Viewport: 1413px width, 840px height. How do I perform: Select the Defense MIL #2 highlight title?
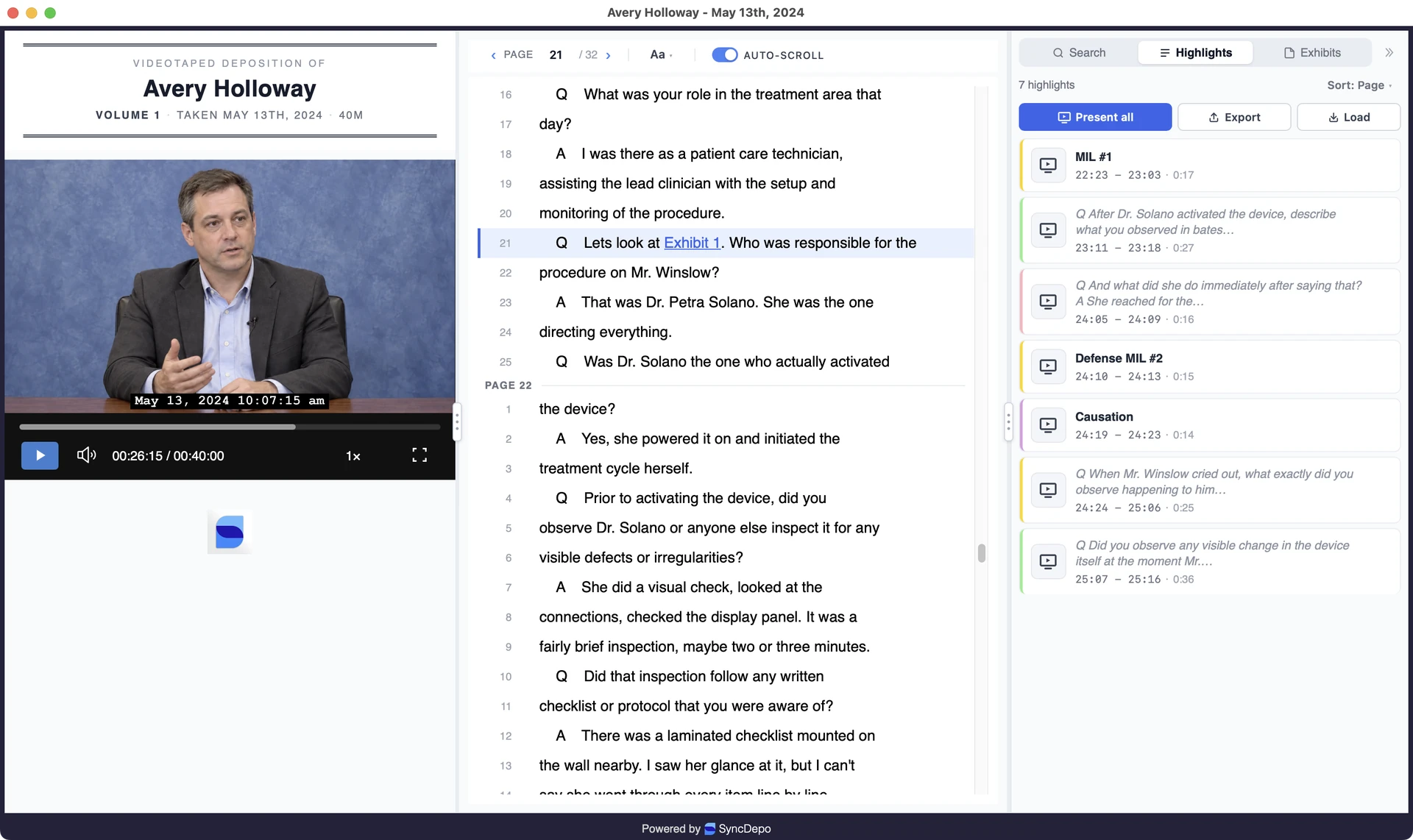click(x=1119, y=358)
